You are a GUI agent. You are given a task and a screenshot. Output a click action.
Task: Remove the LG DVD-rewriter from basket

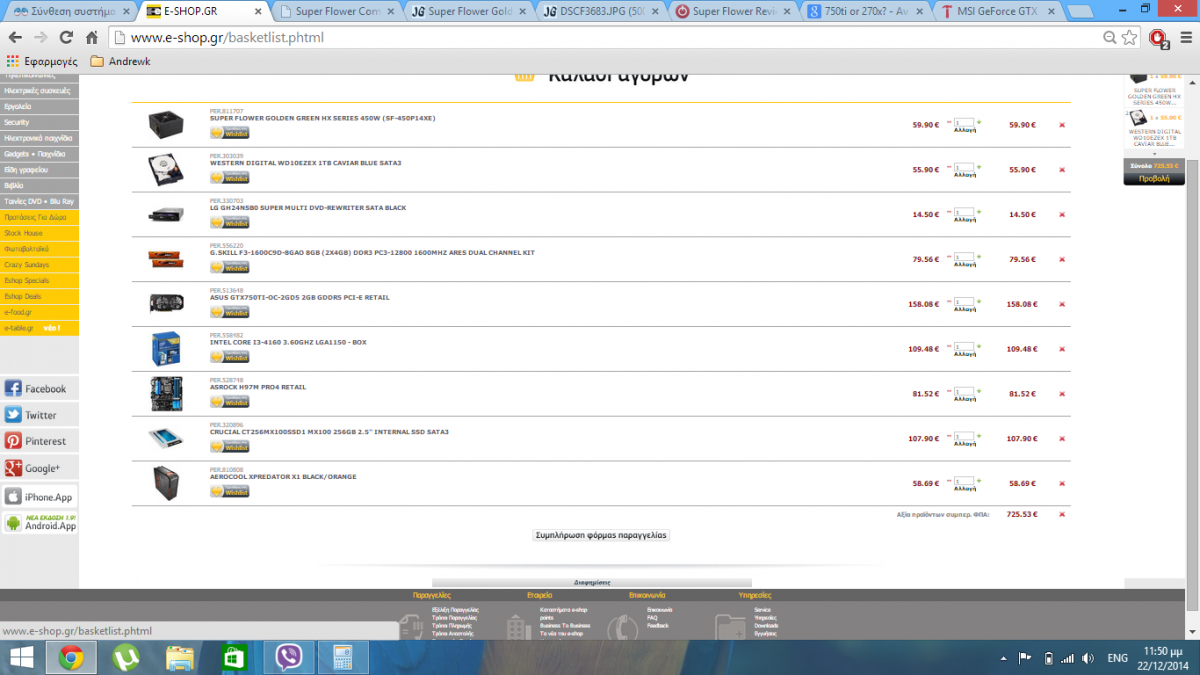pyautogui.click(x=1062, y=215)
